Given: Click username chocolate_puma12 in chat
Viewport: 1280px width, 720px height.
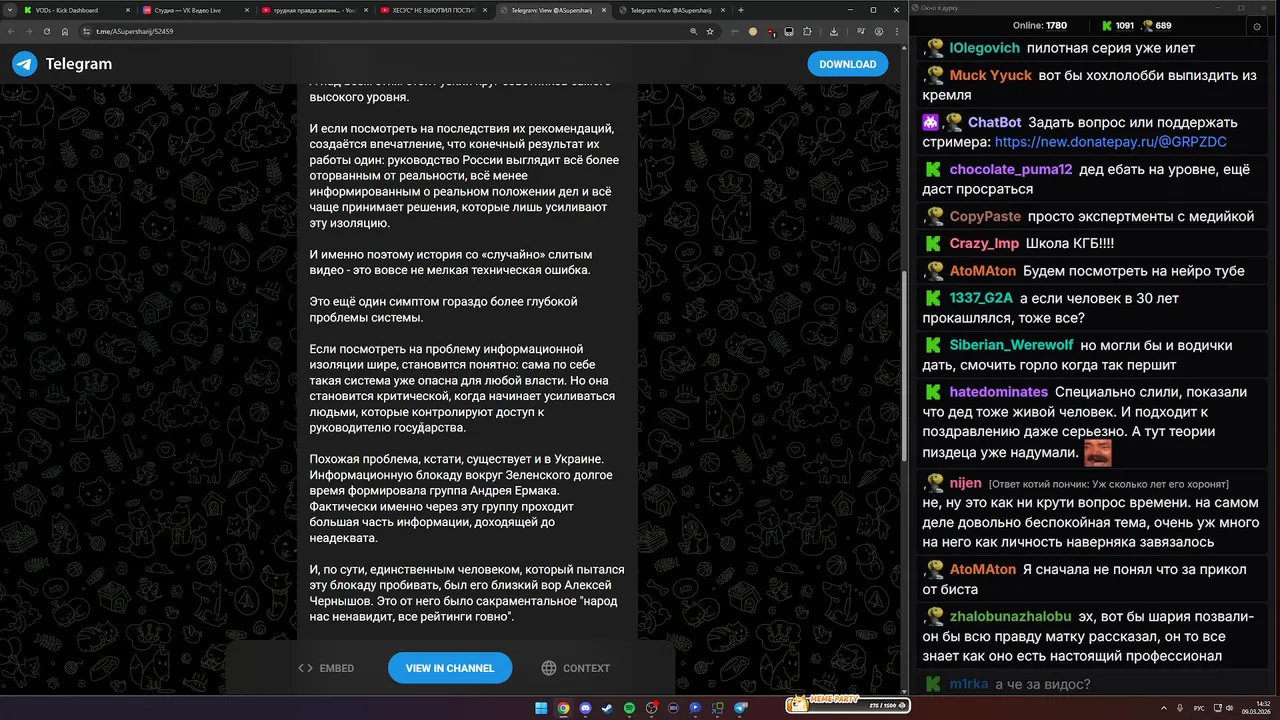Looking at the screenshot, I should [x=1010, y=169].
